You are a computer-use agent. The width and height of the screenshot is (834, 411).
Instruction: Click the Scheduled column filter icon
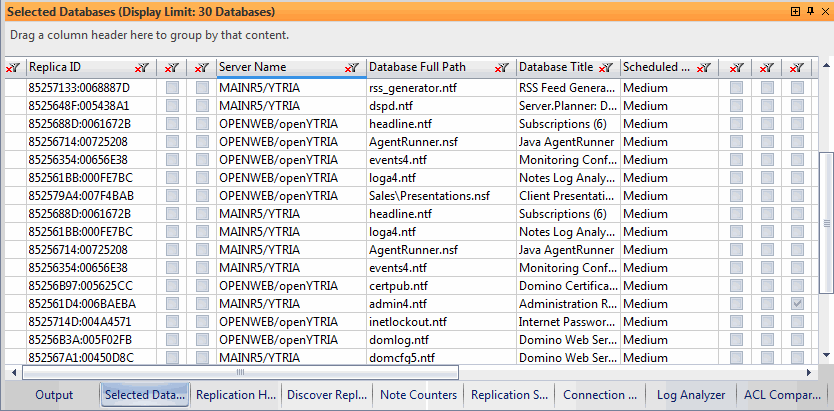coord(706,67)
